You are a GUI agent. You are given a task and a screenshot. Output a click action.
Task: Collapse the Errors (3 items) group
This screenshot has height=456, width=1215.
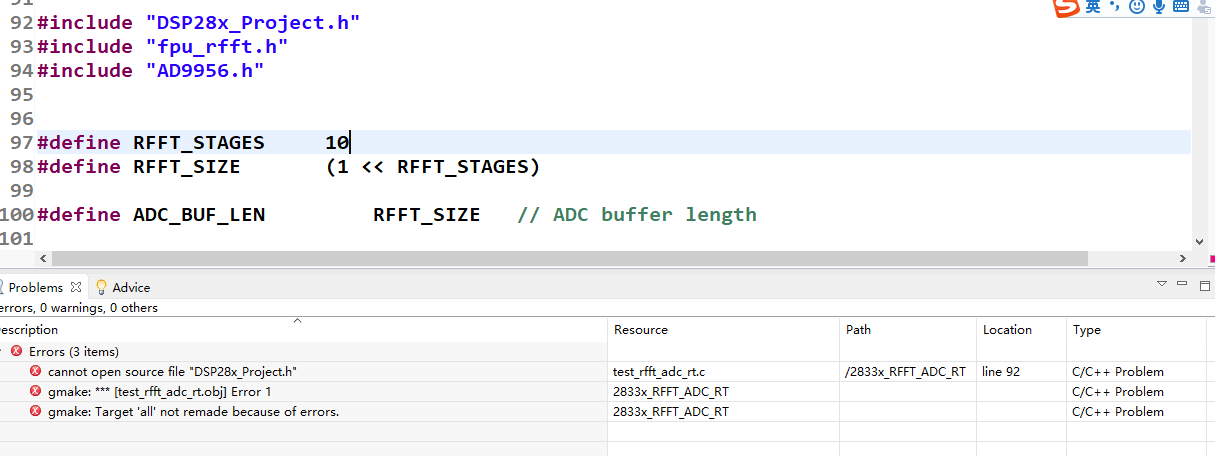tap(3, 351)
